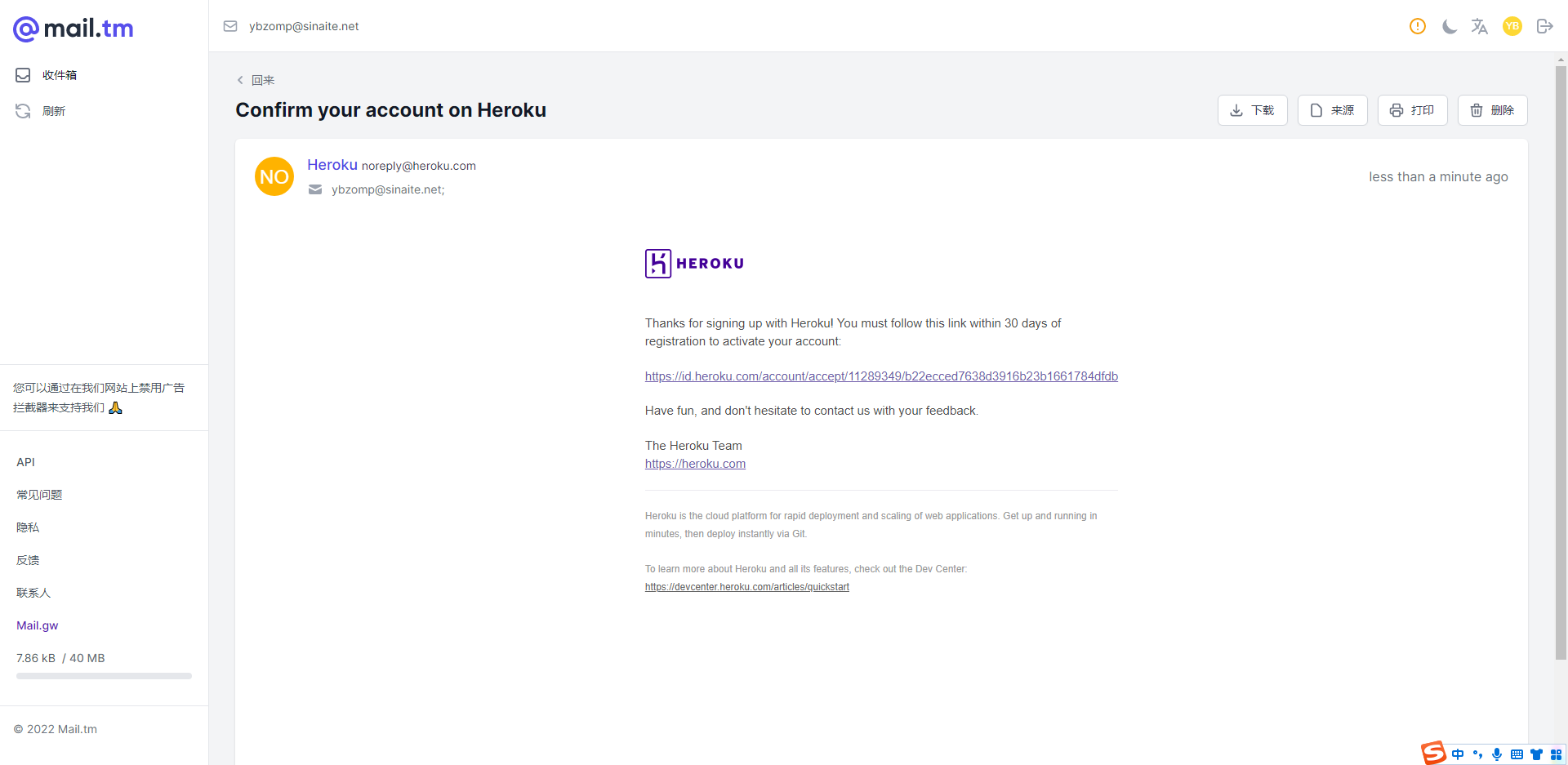Open the API sidebar link
The image size is (1568, 765).
(26, 462)
